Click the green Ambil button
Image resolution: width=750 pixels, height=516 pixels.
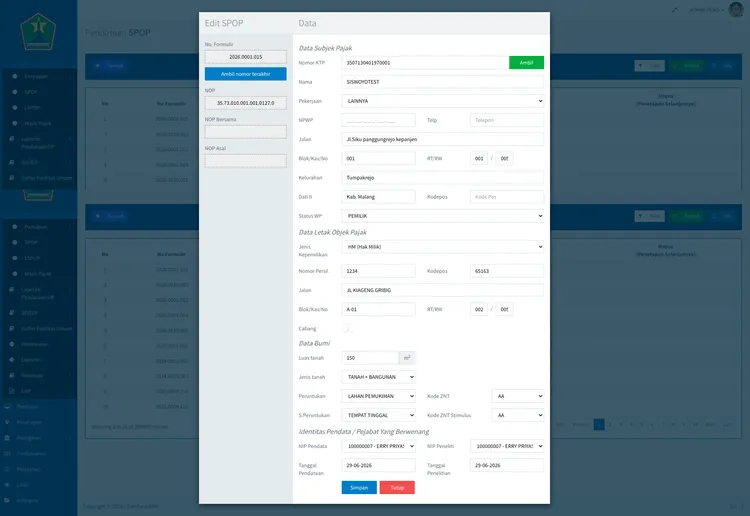click(x=526, y=63)
